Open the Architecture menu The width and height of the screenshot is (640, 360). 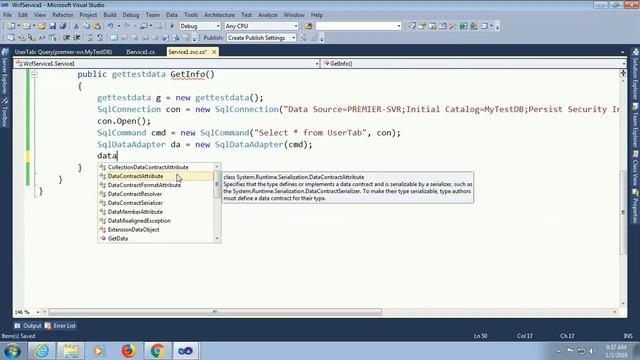[219, 15]
